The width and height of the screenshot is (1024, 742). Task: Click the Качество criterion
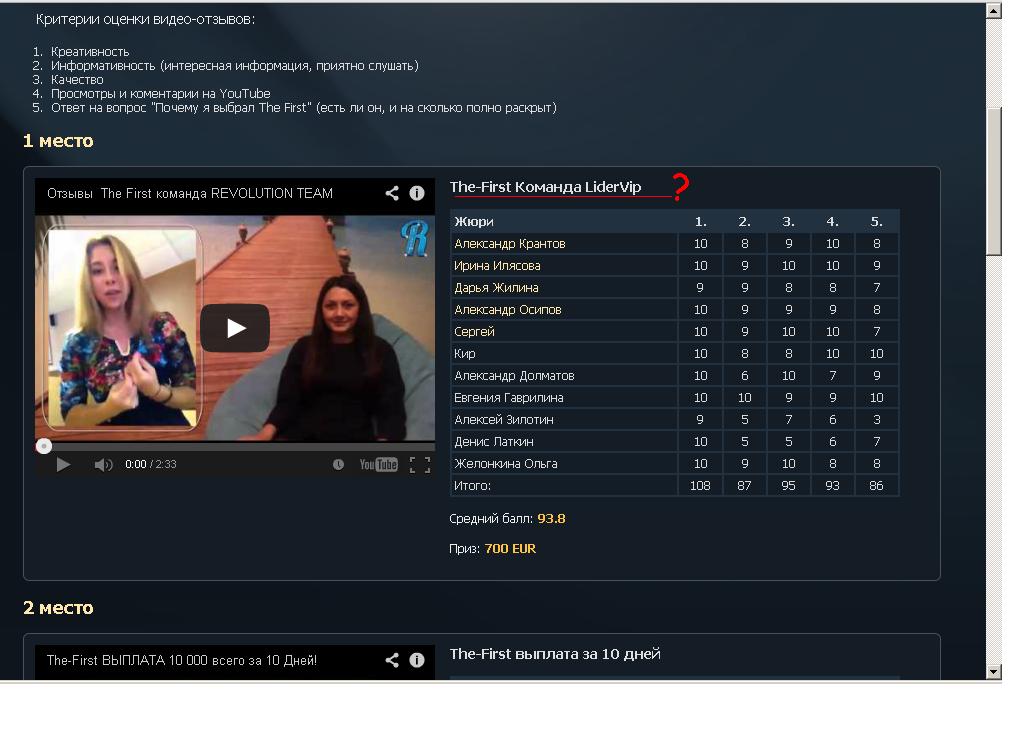tap(77, 80)
